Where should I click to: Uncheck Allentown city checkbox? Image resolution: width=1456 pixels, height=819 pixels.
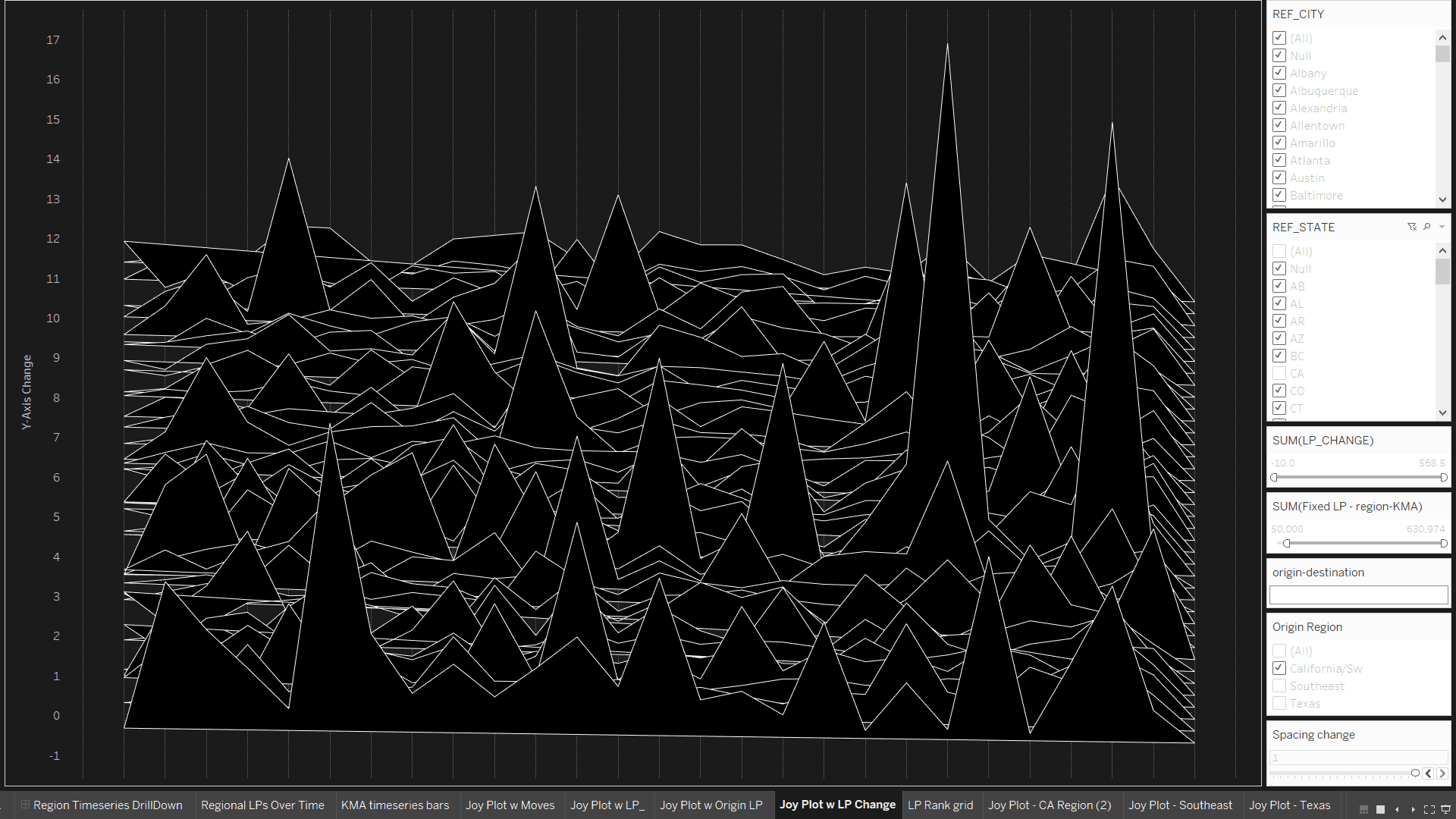click(x=1279, y=125)
